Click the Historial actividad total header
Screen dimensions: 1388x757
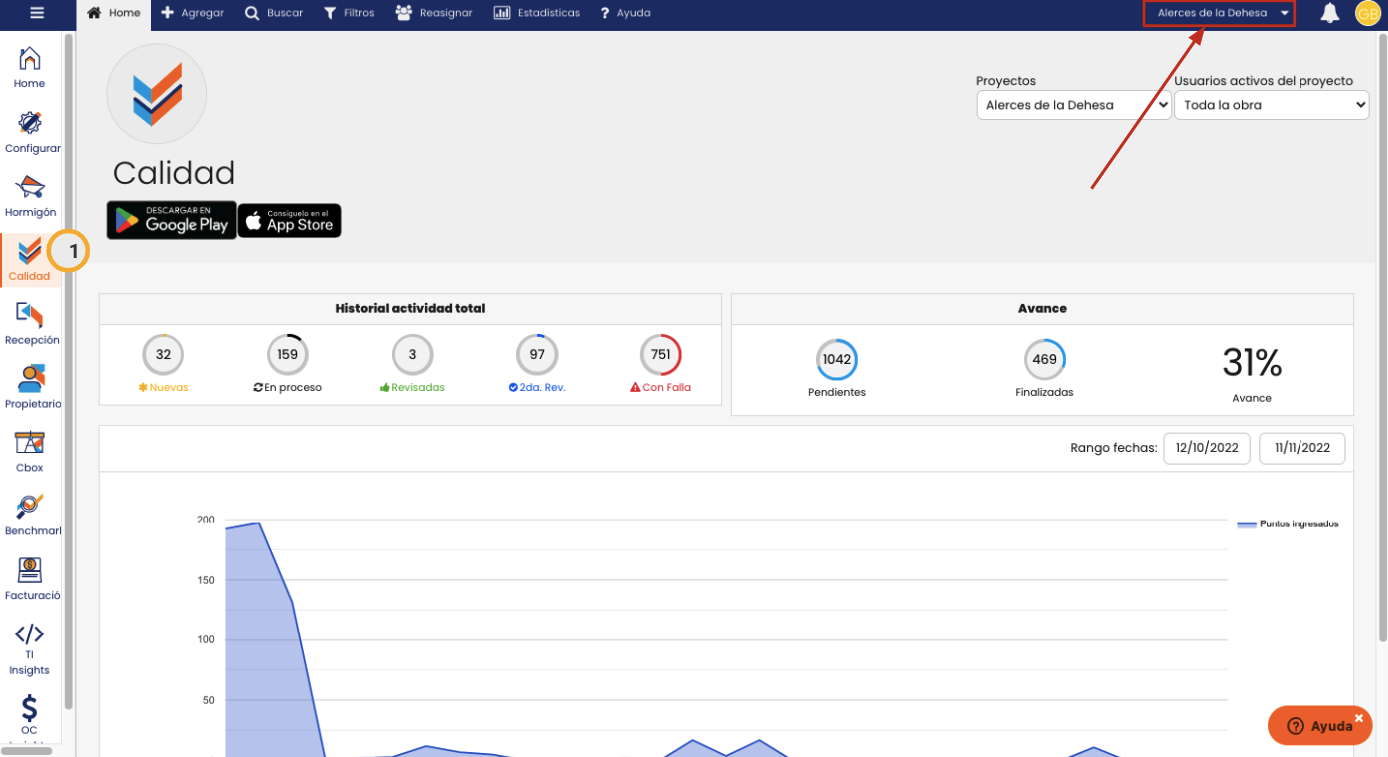(x=410, y=309)
